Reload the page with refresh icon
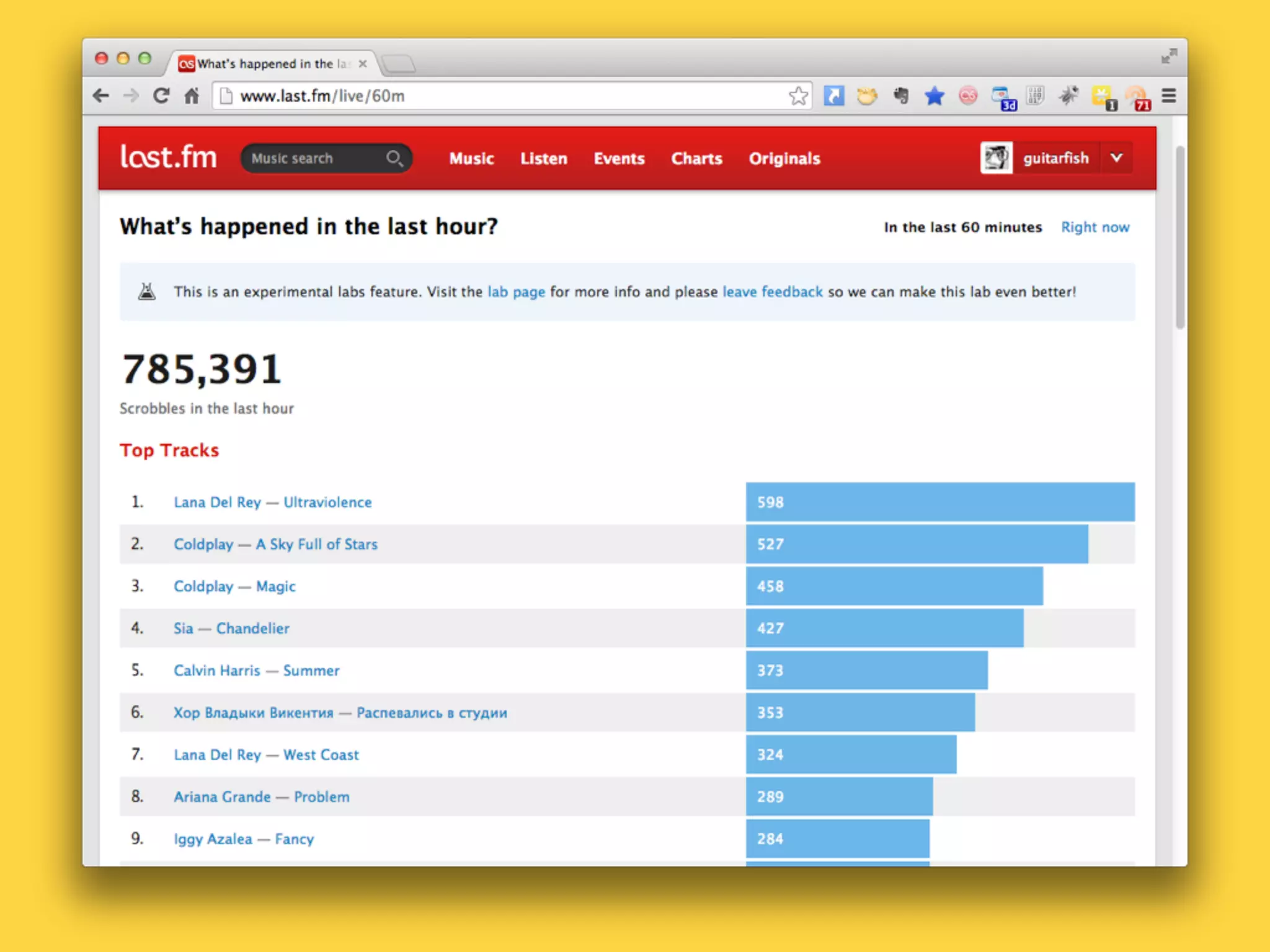This screenshot has height=952, width=1270. 161,96
